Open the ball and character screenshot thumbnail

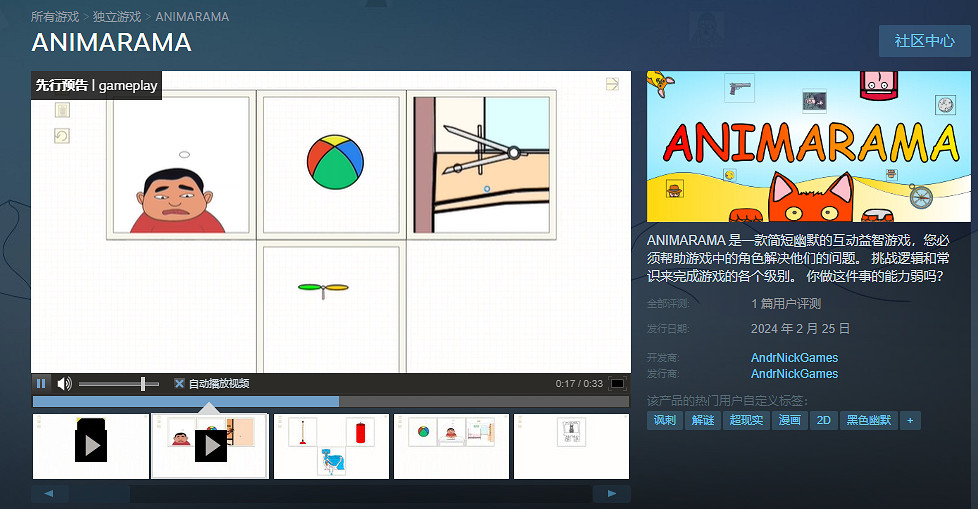click(452, 446)
